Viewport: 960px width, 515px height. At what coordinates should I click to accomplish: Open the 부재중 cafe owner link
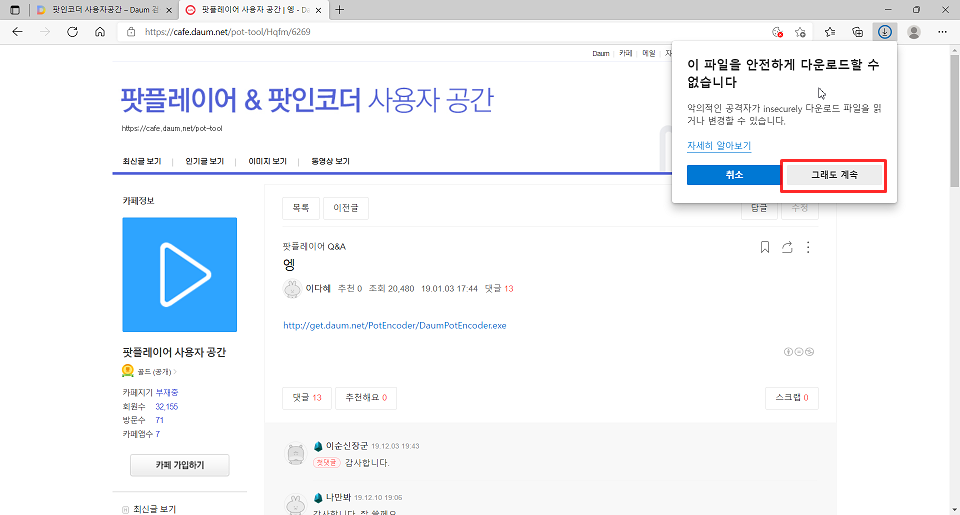(167, 392)
